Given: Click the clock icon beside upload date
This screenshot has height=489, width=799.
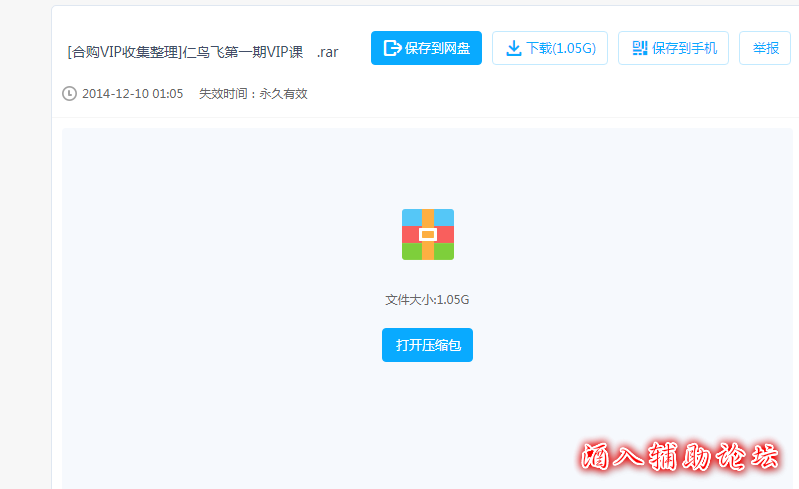Looking at the screenshot, I should pyautogui.click(x=69, y=94).
